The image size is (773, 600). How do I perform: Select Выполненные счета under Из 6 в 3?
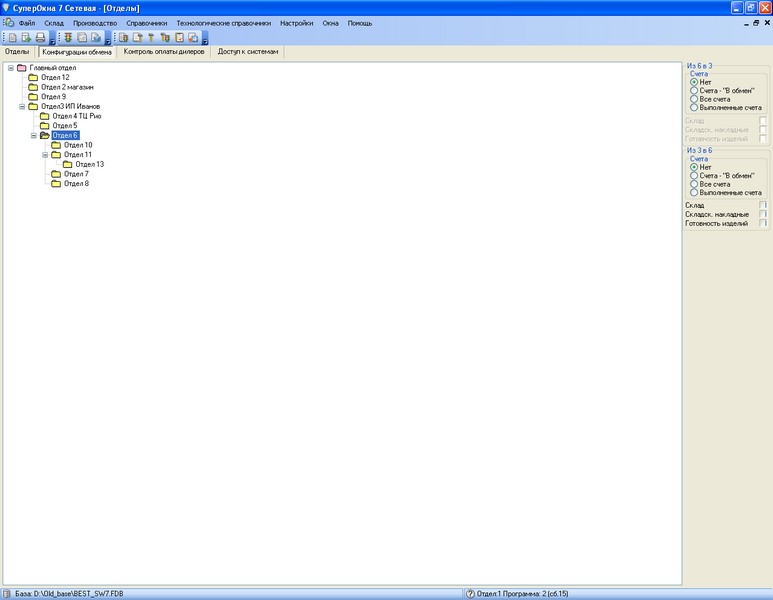pyautogui.click(x=726, y=107)
